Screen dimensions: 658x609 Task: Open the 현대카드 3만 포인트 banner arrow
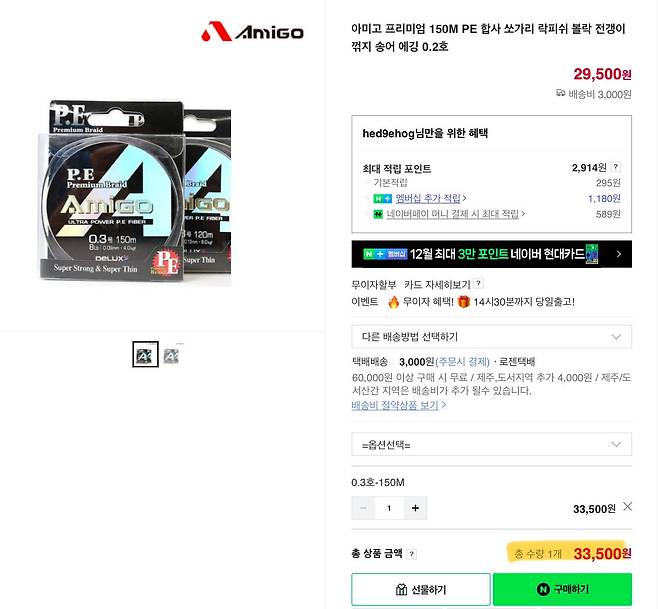point(619,254)
